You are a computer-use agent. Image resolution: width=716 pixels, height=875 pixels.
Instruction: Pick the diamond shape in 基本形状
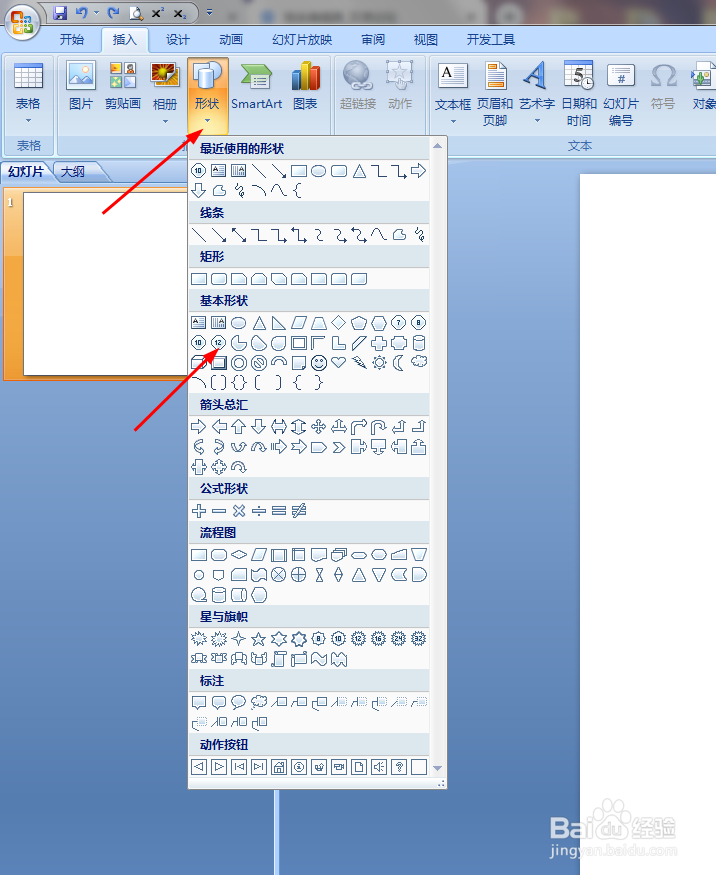click(338, 323)
